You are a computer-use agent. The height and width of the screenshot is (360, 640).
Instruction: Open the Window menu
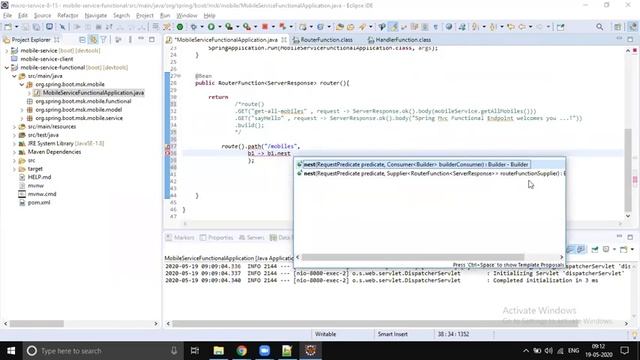tap(187, 16)
